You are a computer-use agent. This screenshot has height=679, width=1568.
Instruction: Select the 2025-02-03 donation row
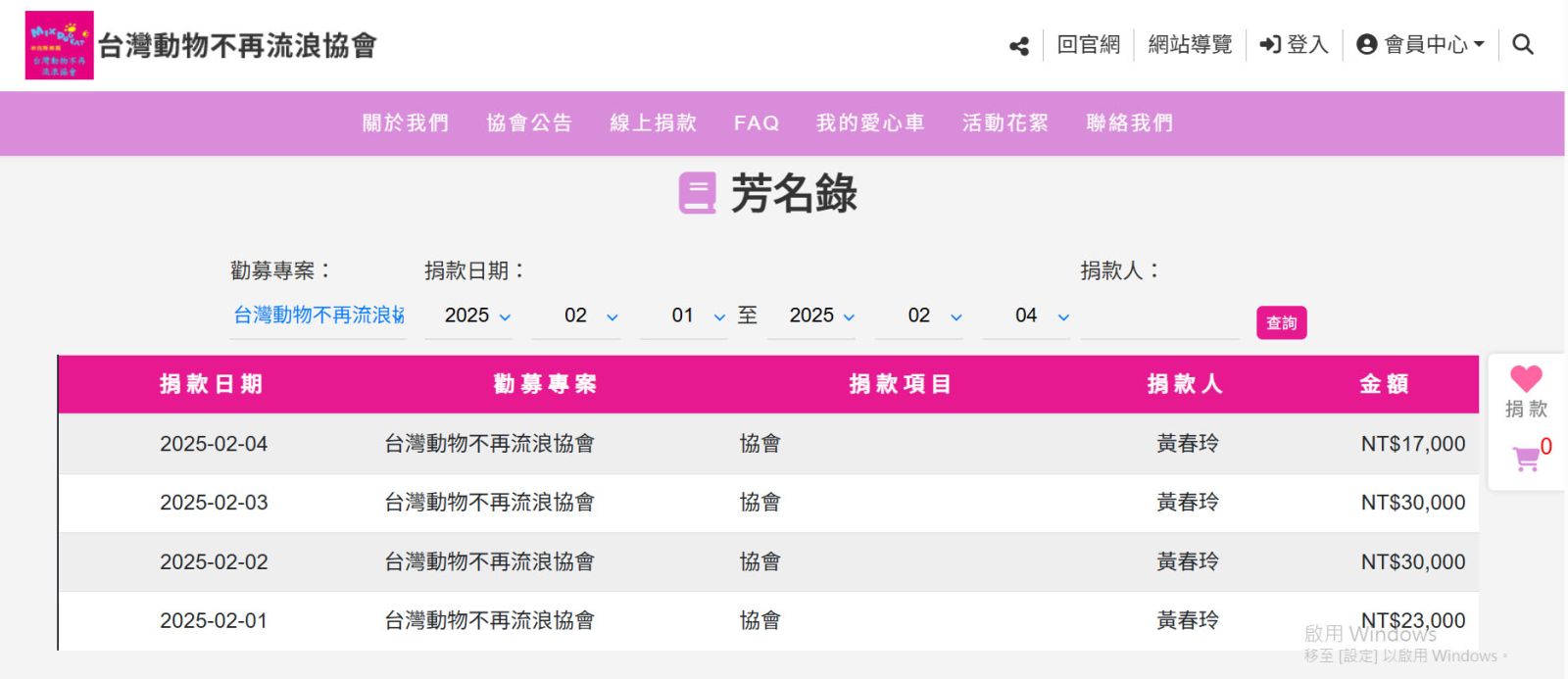pos(767,503)
